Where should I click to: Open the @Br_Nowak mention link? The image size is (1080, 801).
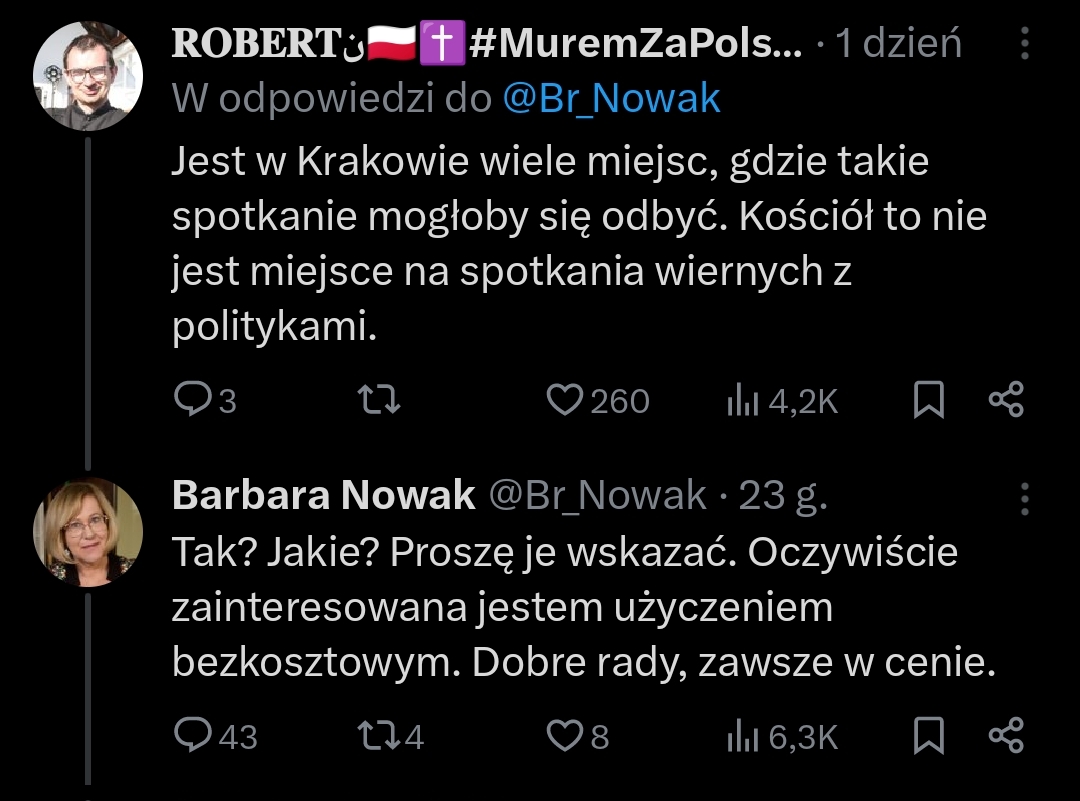[610, 98]
